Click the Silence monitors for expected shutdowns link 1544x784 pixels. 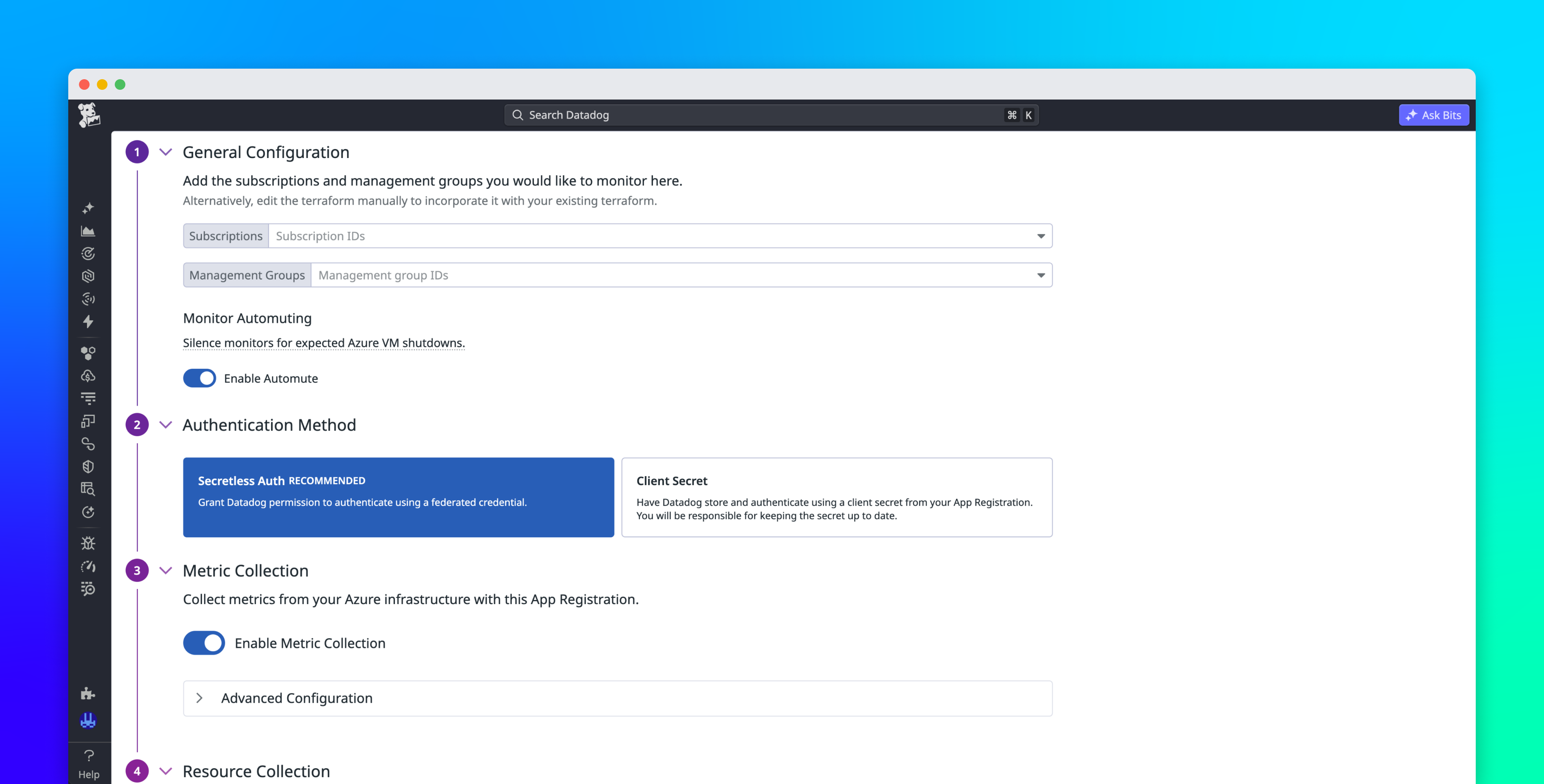click(x=324, y=343)
